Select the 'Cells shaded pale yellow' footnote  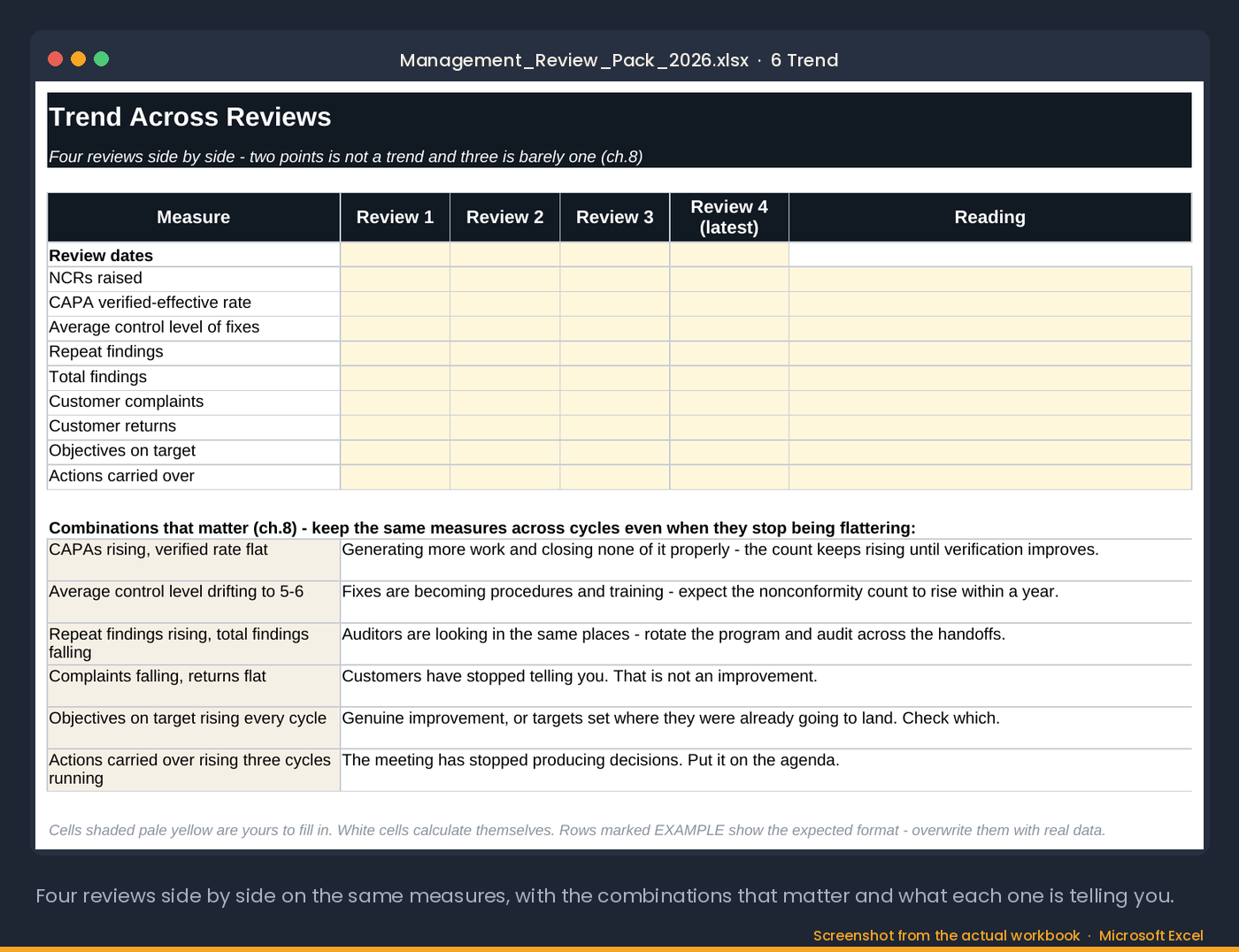pos(577,830)
